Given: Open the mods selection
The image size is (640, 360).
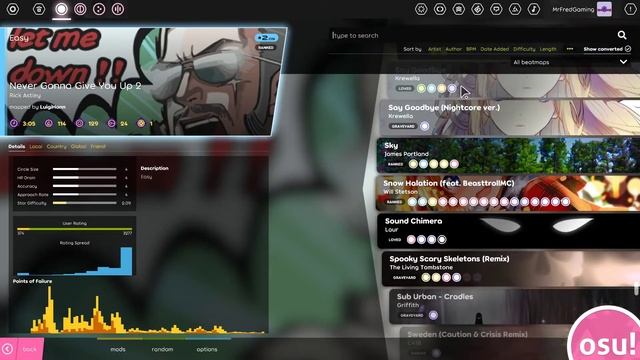Looking at the screenshot, I should point(118,349).
